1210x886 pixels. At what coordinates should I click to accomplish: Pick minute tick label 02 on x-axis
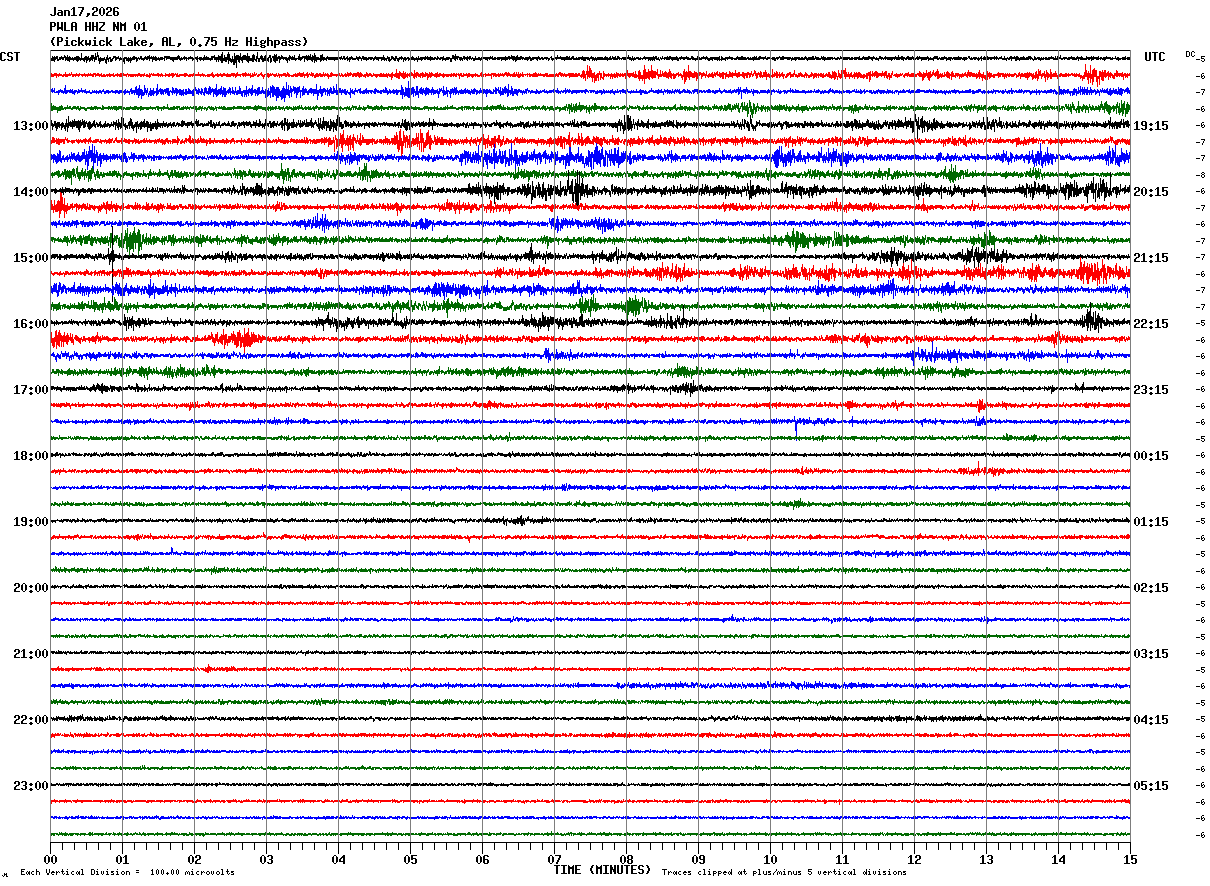(x=194, y=859)
